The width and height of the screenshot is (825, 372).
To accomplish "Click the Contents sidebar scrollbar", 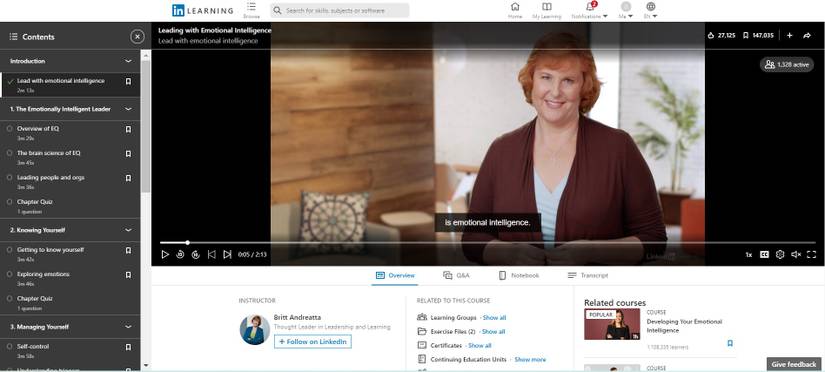I will coord(146,126).
